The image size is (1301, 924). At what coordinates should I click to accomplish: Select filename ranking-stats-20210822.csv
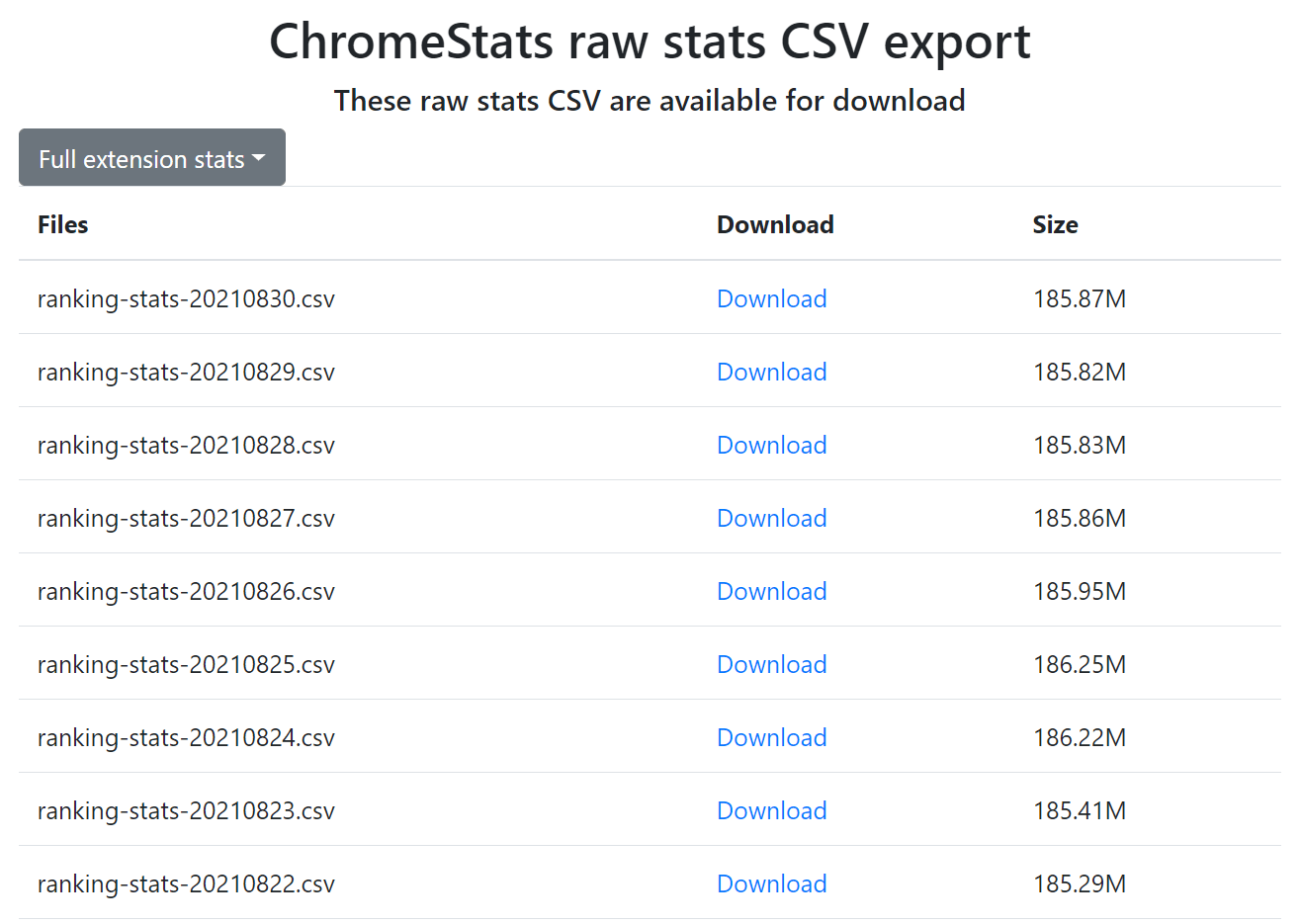click(x=186, y=883)
